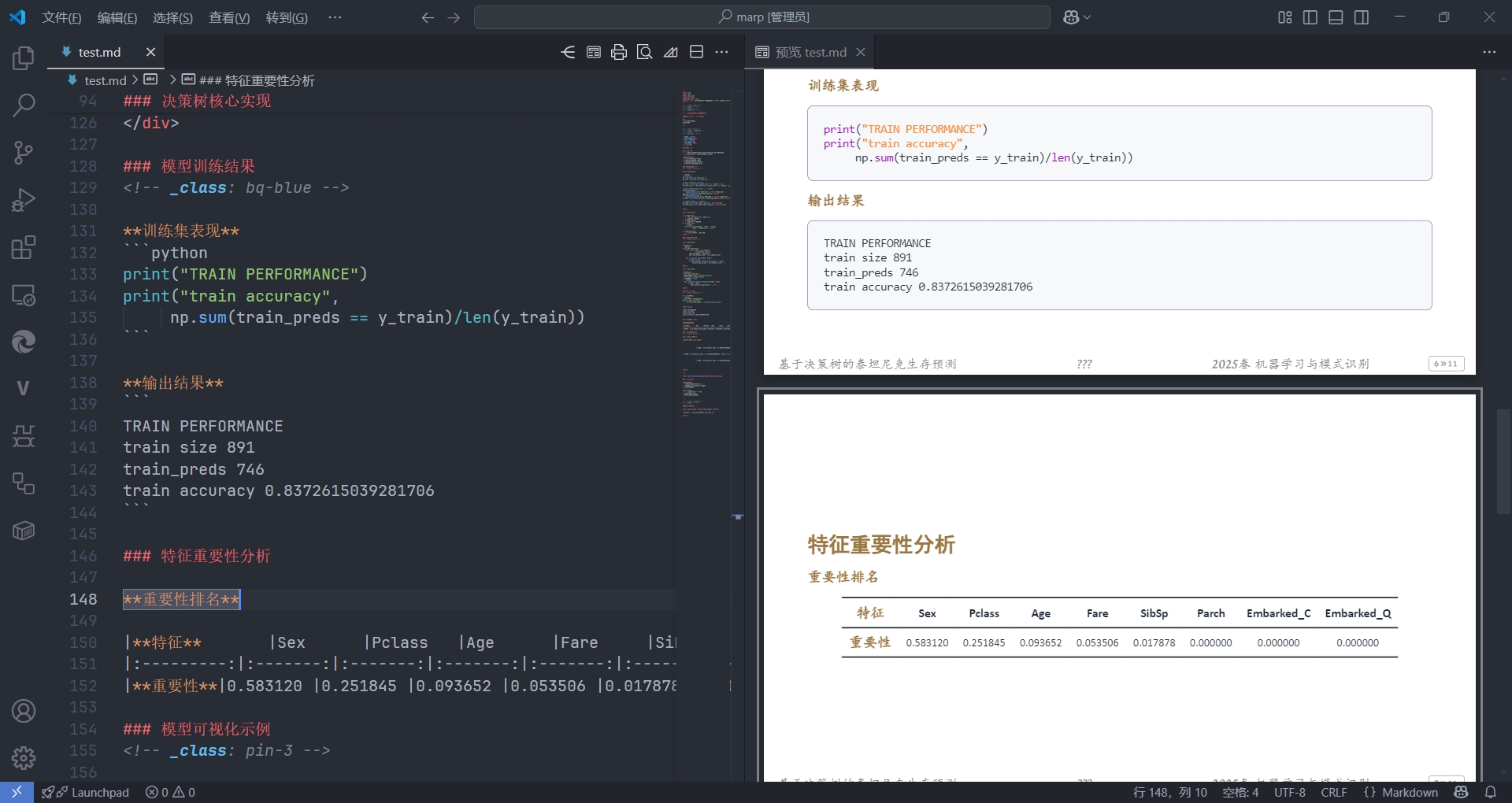Open the Markdown language mode selector
The height and width of the screenshot is (803, 1512).
point(1409,792)
